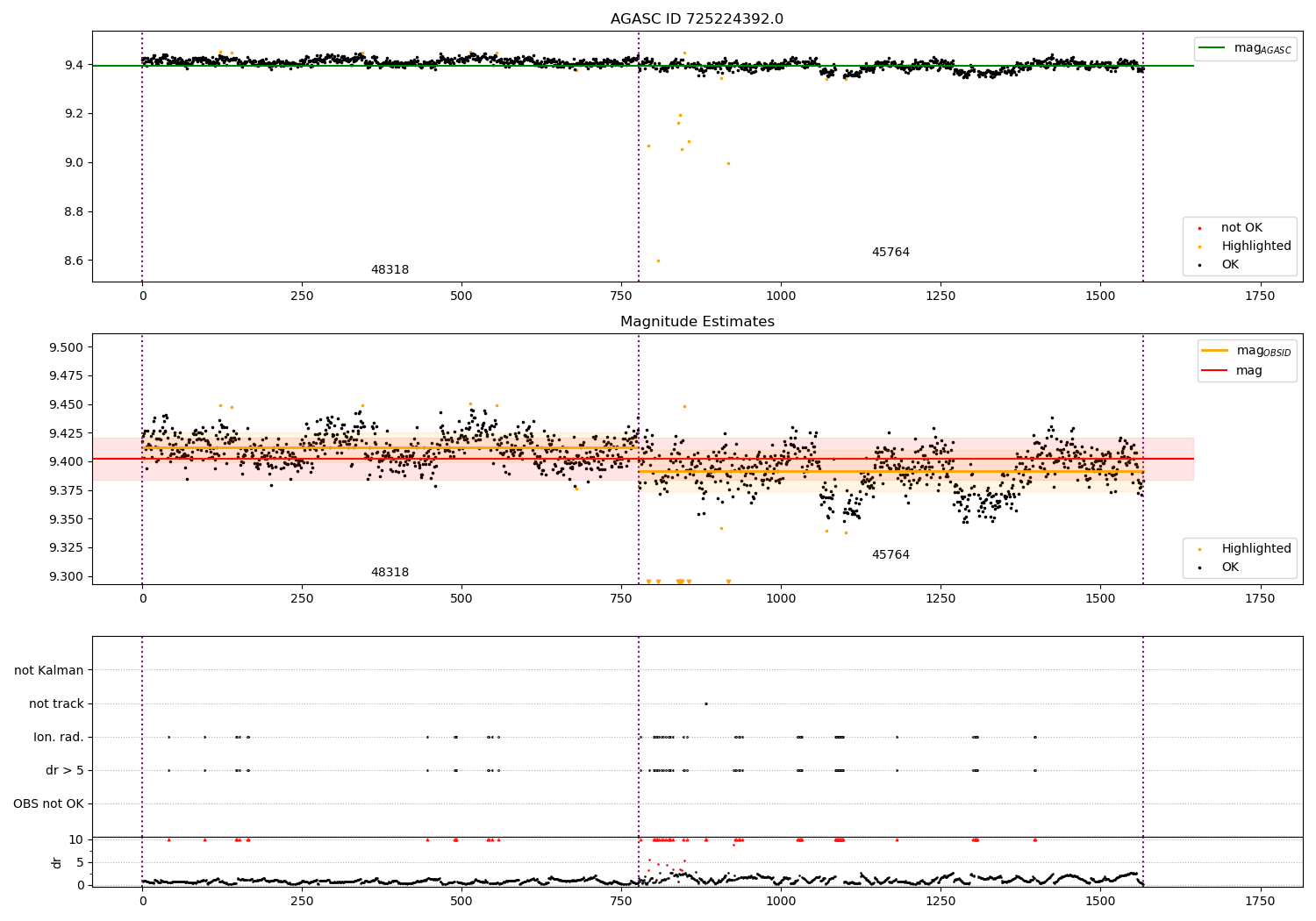Viewport: 1316px width, 921px height.
Task: Click 'Highlighted' legend entry in Magnitude Estimates plot
Action: pyautogui.click(x=1244, y=549)
